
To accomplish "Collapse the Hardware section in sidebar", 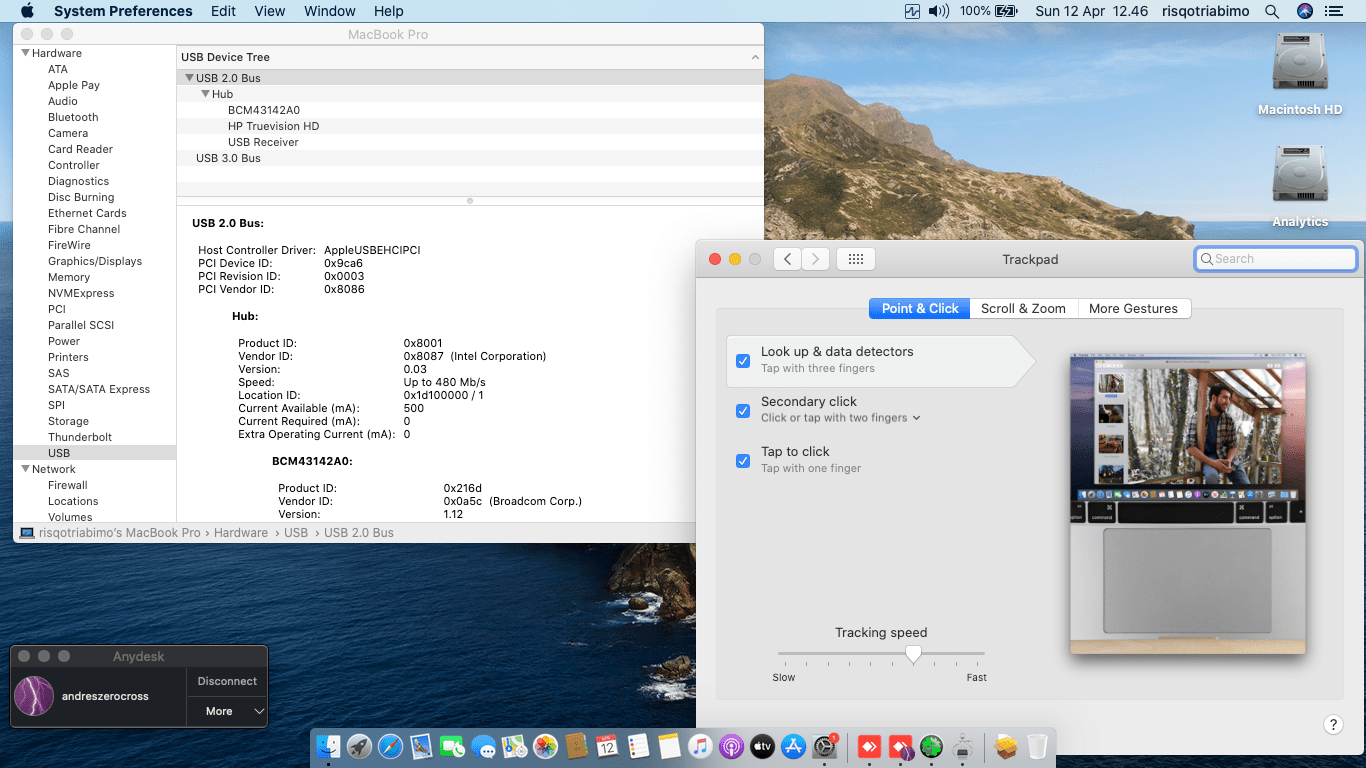I will (x=26, y=53).
